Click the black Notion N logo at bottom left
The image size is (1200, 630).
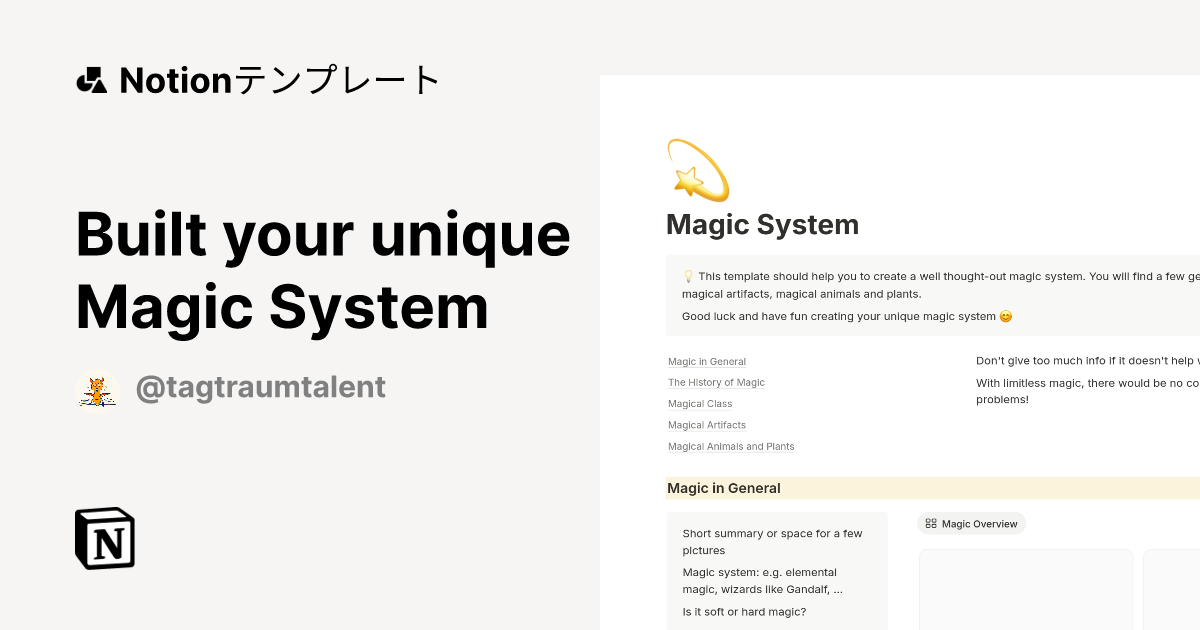(x=105, y=538)
